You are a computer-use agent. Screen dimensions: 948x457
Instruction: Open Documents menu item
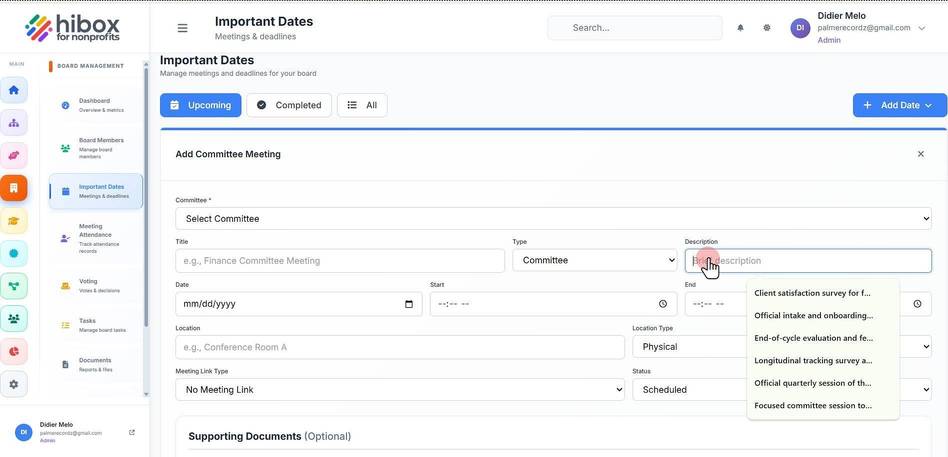(x=96, y=365)
